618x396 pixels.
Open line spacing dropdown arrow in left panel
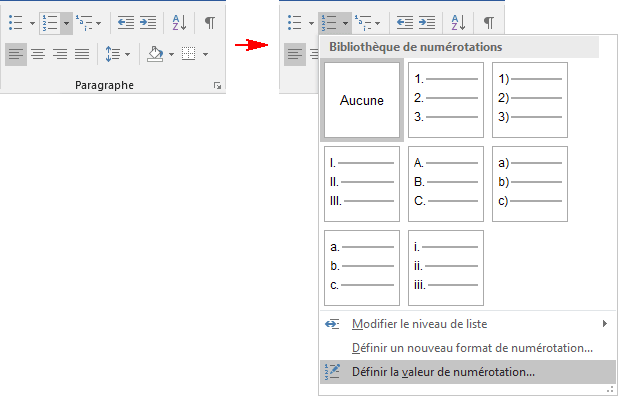click(x=127, y=54)
